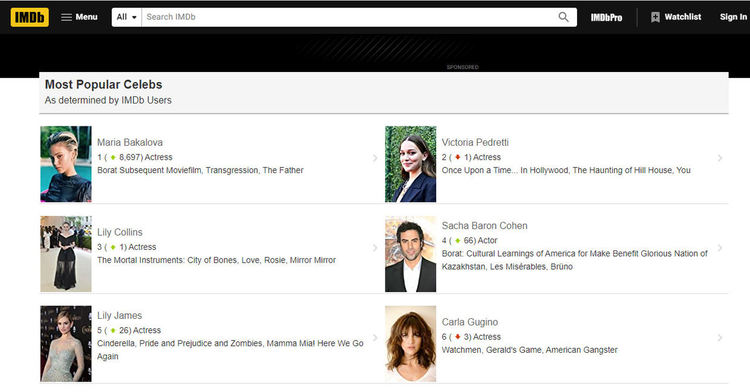Select the Watchlist menu text

click(x=683, y=17)
